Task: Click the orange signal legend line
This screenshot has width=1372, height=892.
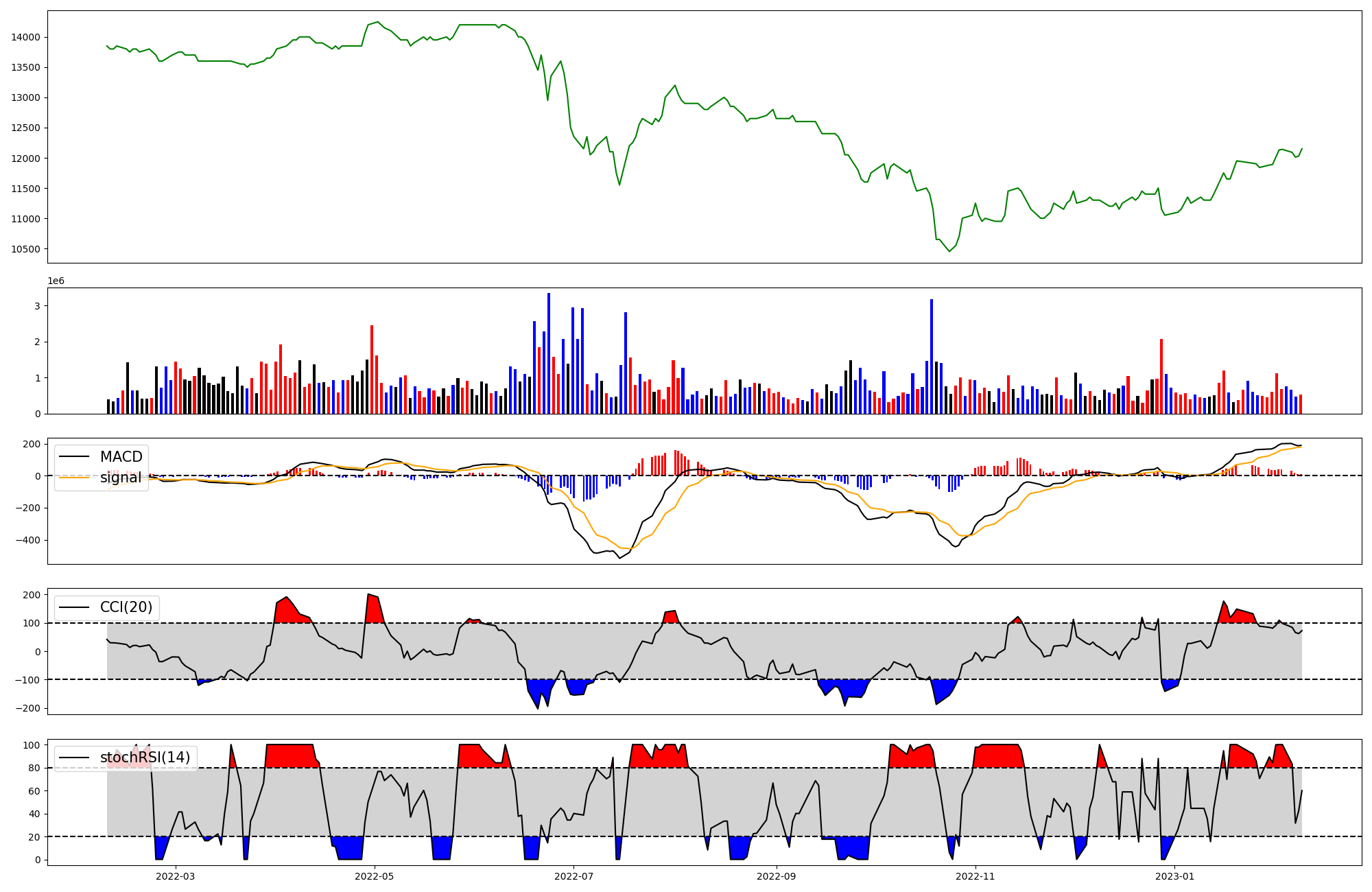Action: pyautogui.click(x=74, y=478)
